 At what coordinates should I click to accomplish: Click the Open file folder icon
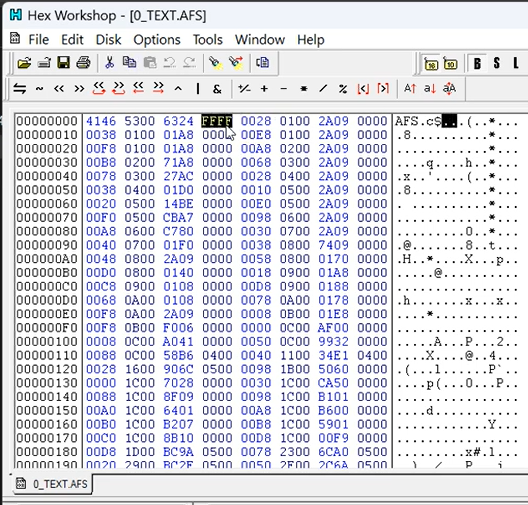pos(24,63)
